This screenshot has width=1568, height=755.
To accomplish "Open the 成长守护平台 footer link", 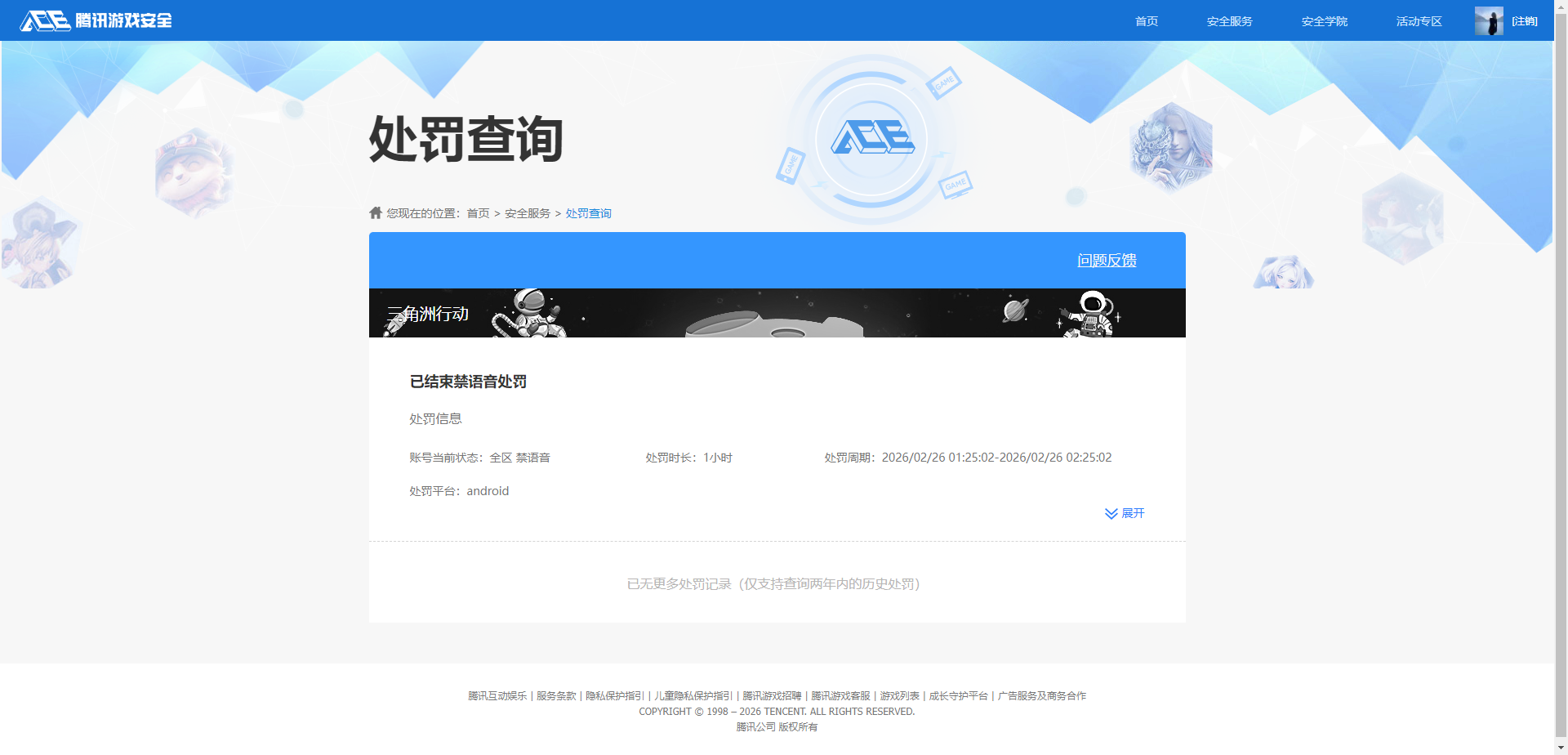I will coord(958,695).
